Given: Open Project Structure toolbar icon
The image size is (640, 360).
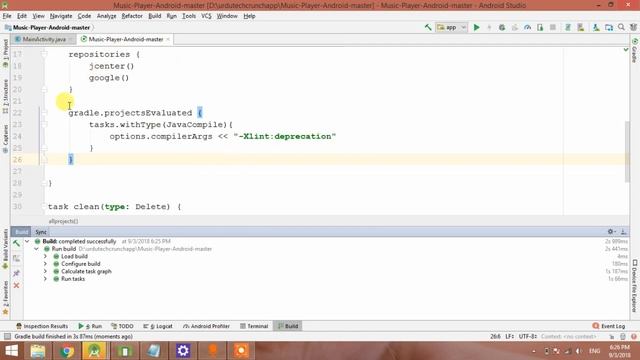Looking at the screenshot, I should [x=609, y=27].
